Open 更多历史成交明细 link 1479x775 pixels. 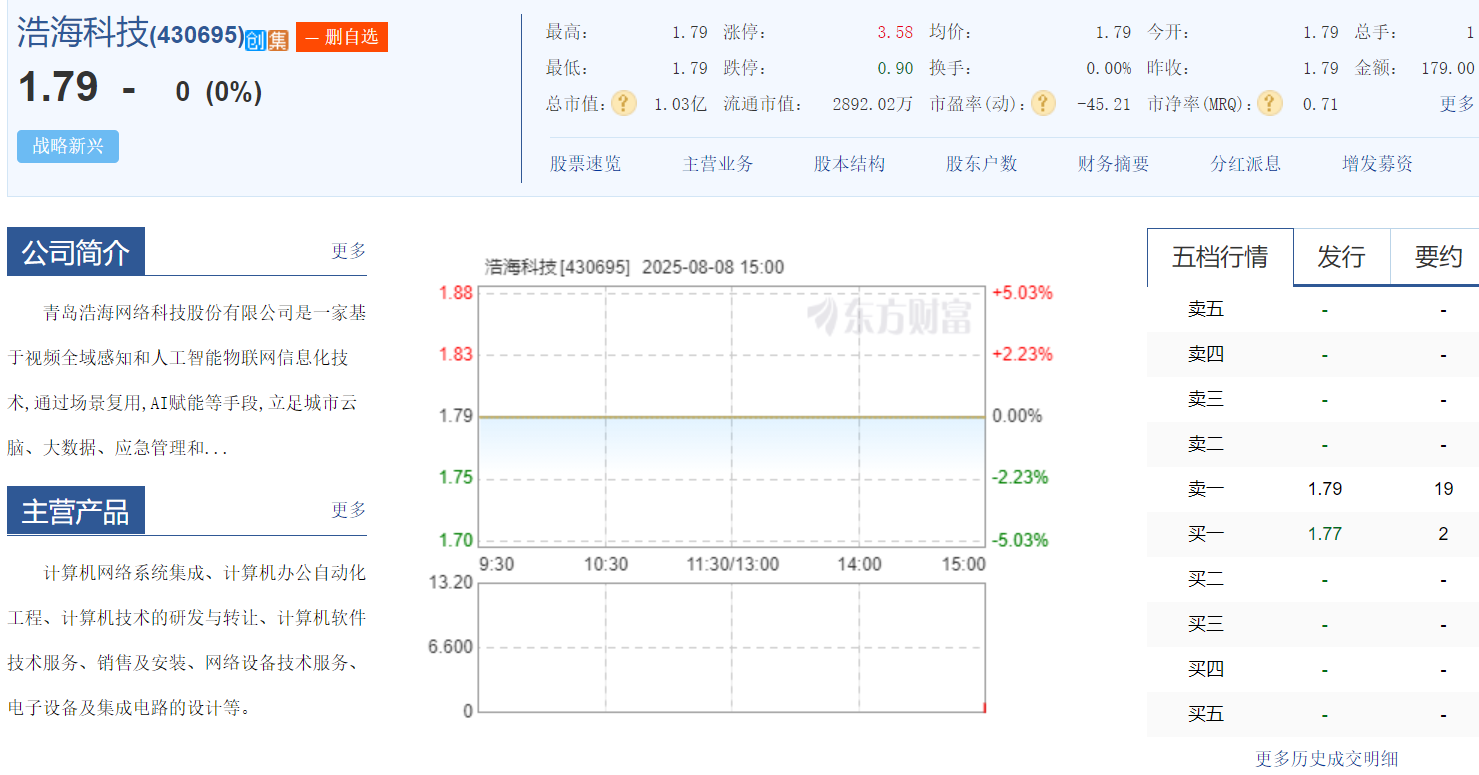(x=1327, y=759)
